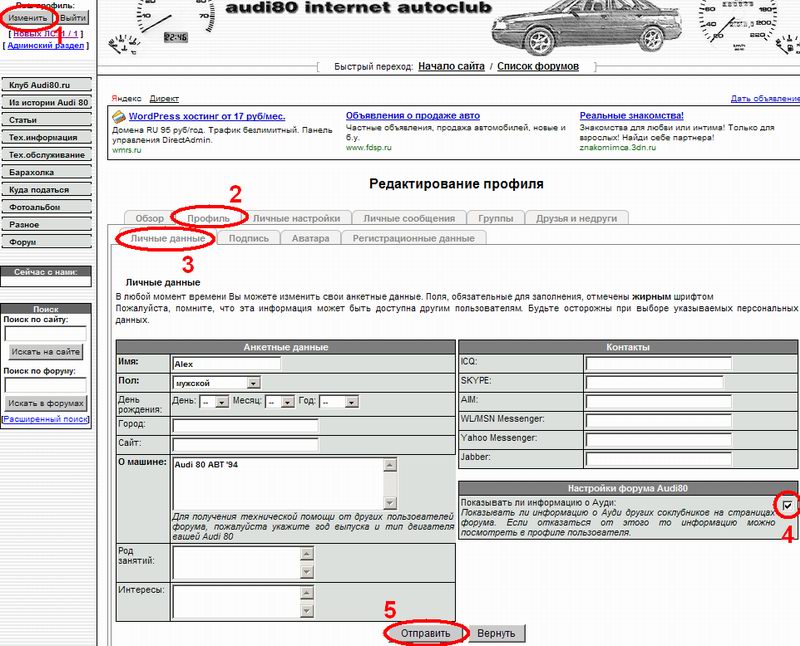Open the Личные сообщения tab

(x=409, y=218)
